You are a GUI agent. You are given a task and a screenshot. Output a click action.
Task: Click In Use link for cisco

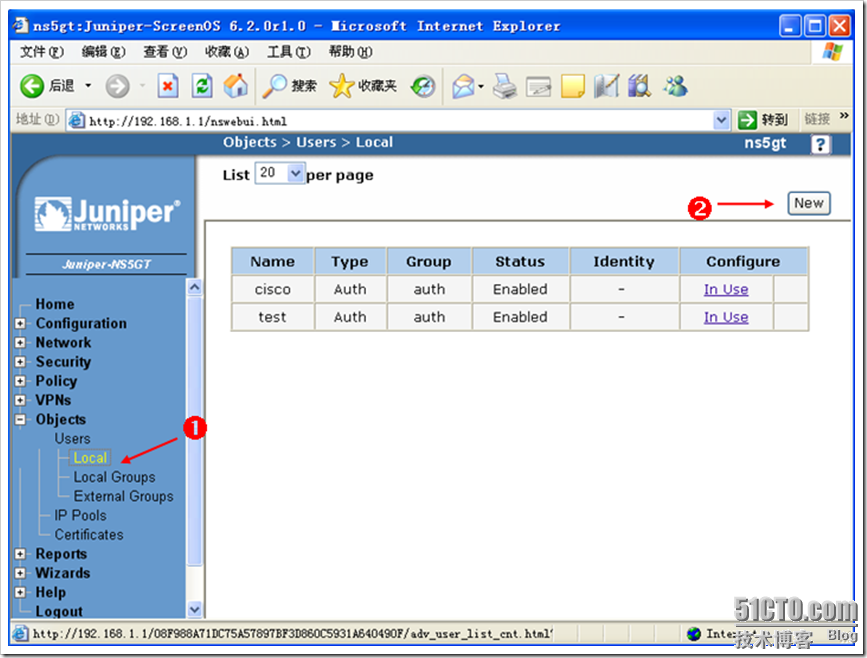[x=726, y=289]
